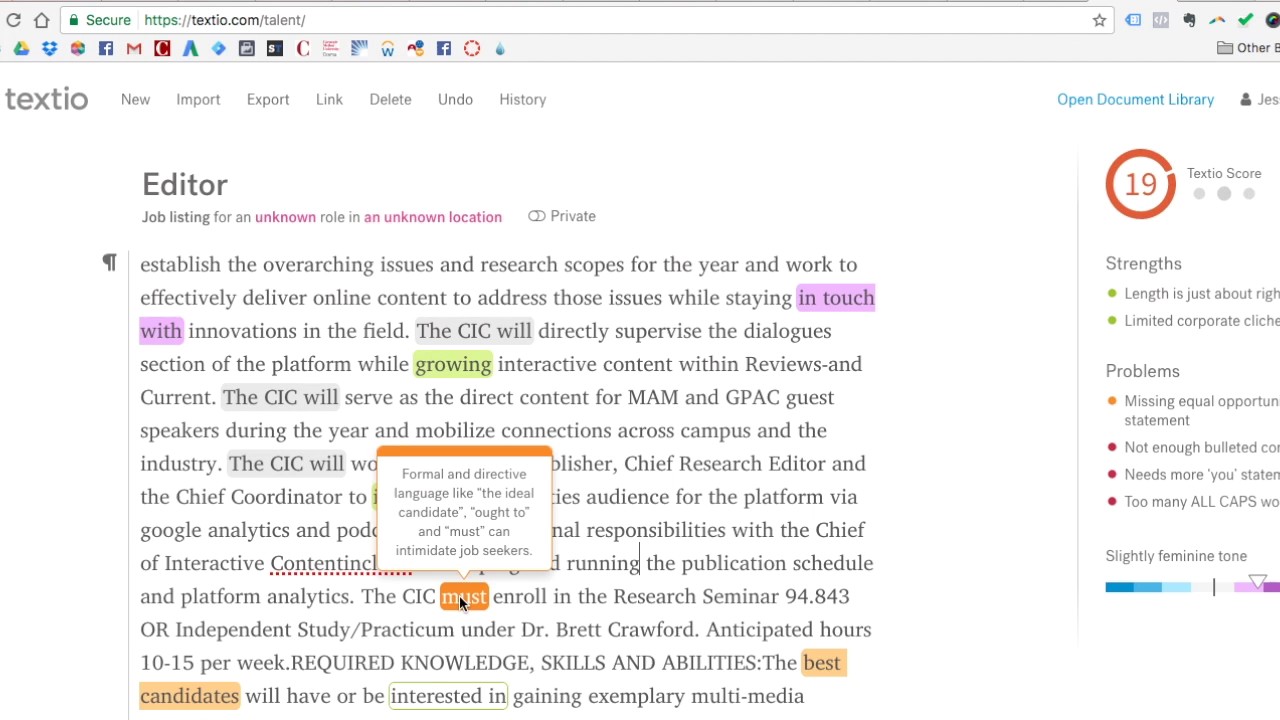Open the crimson serif C bookmark
Screen dimensions: 1280x720
coord(303,48)
